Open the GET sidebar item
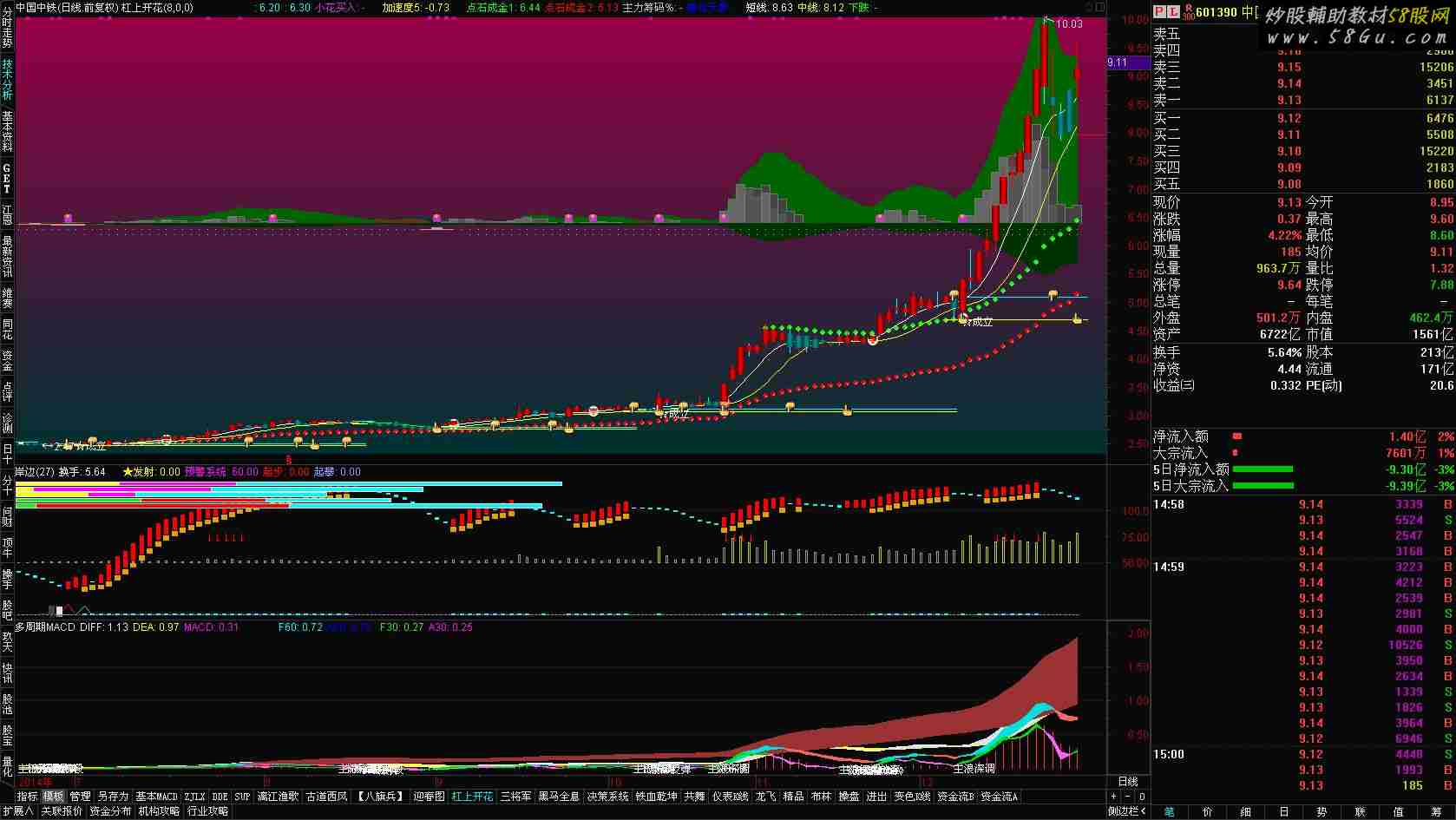The height and width of the screenshot is (820, 1456). click(x=7, y=179)
